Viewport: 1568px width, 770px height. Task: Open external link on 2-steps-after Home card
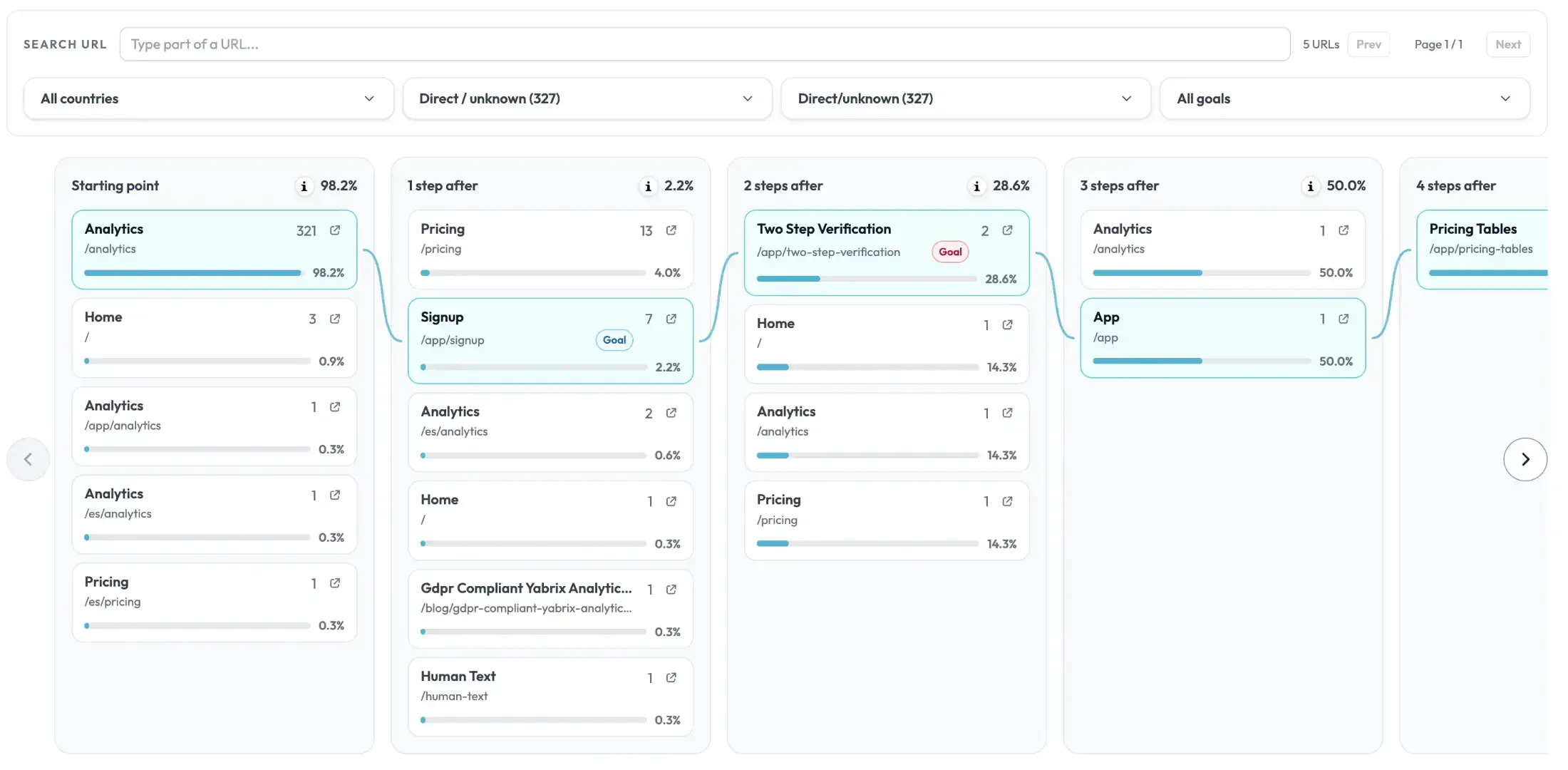point(1008,324)
